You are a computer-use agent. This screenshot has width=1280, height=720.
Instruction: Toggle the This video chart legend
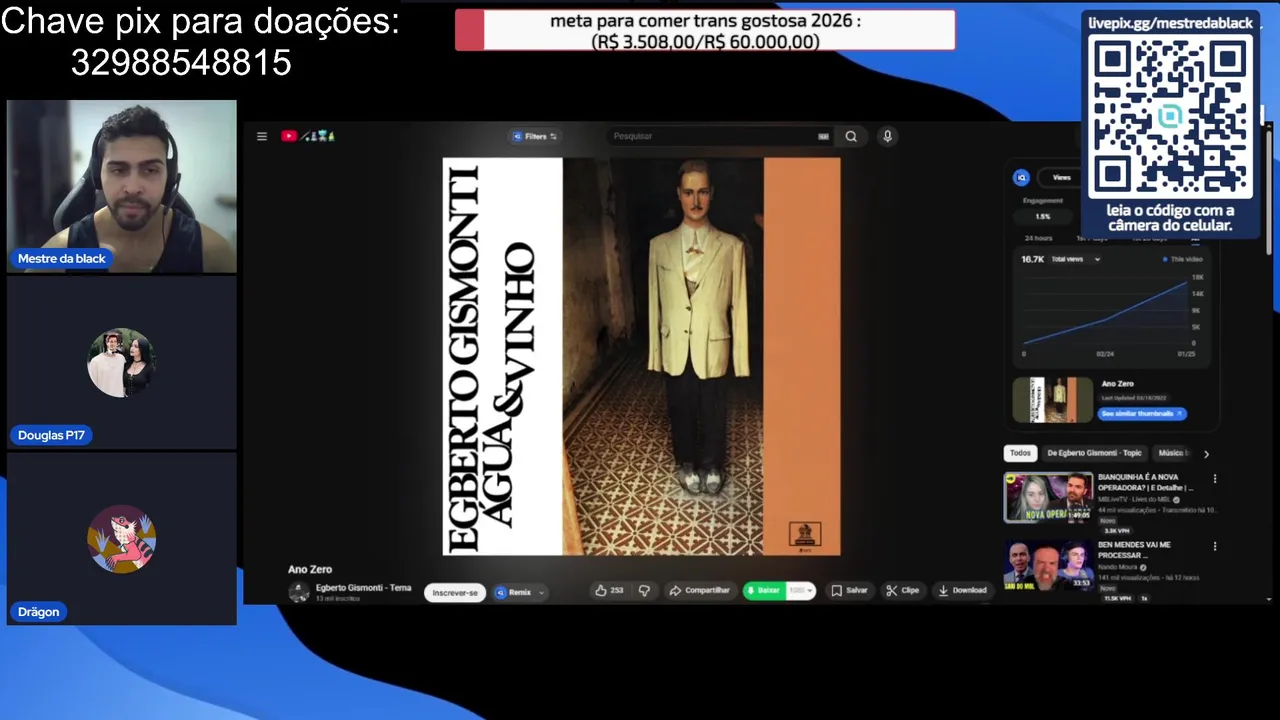pyautogui.click(x=1182, y=259)
